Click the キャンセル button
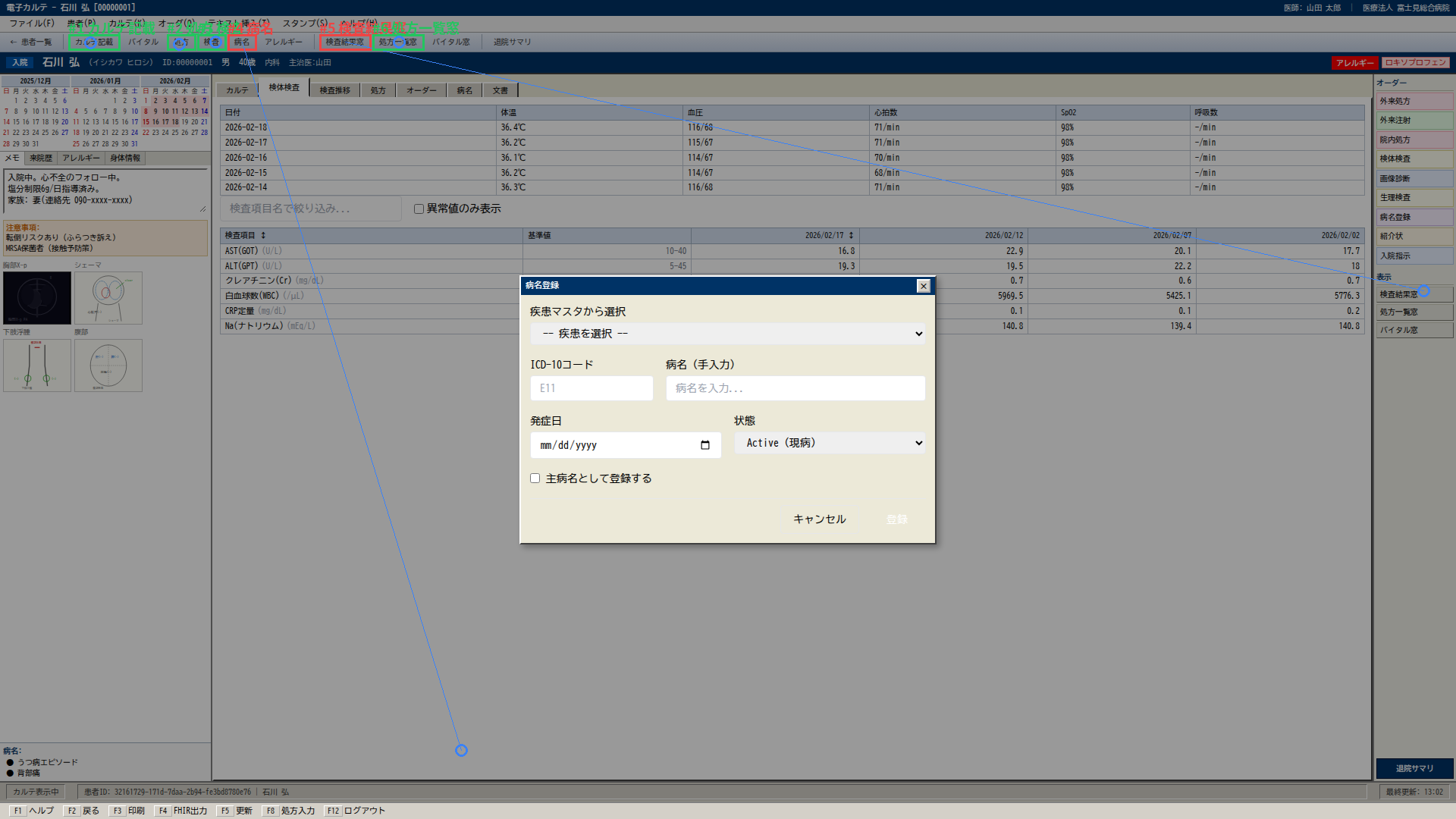Viewport: 1456px width, 819px height. [819, 519]
